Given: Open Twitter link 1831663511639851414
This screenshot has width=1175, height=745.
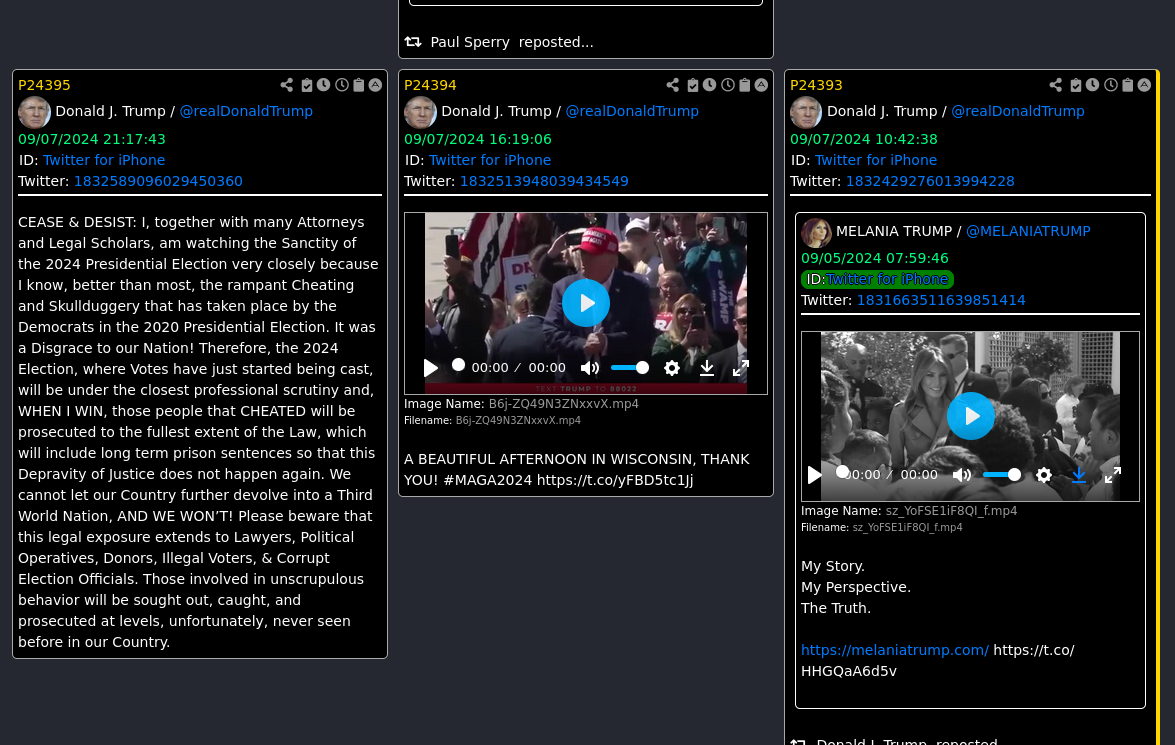Looking at the screenshot, I should click(941, 301).
